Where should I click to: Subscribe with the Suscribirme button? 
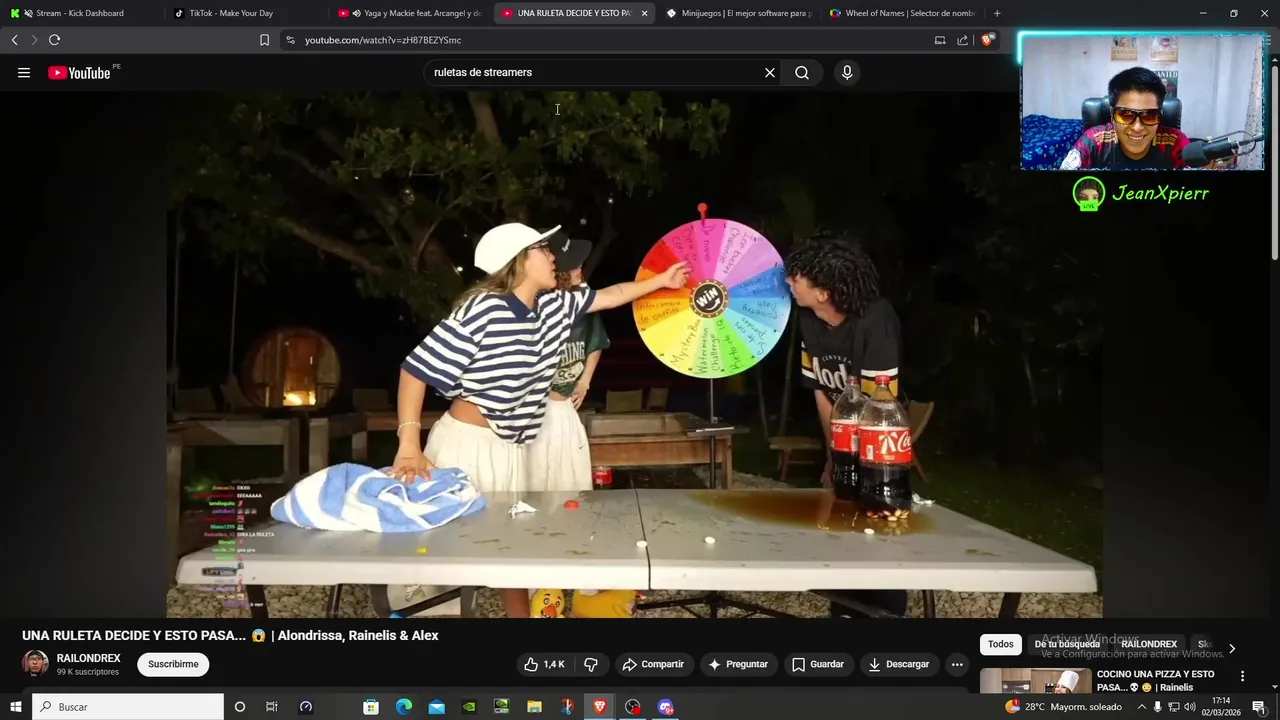point(173,664)
